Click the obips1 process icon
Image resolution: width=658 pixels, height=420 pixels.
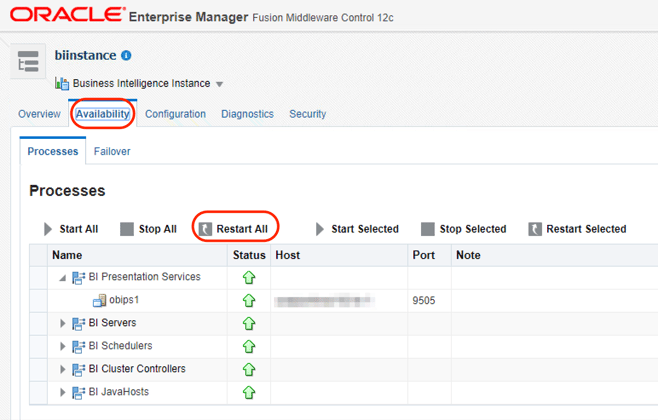click(99, 300)
